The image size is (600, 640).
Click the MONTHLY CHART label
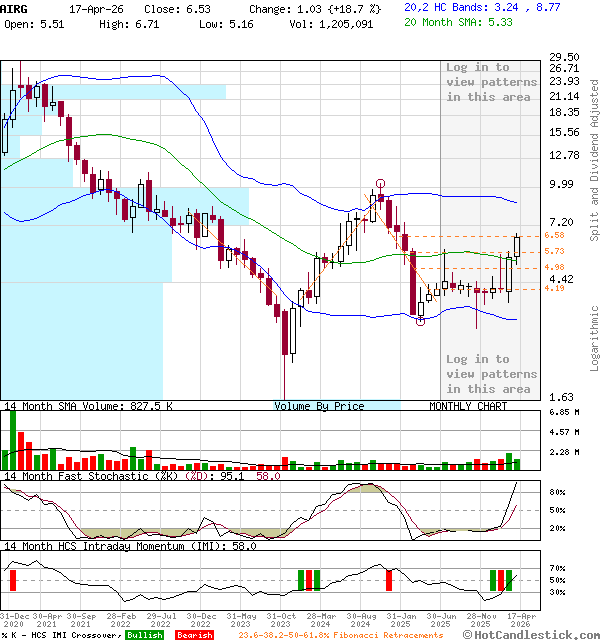point(468,406)
